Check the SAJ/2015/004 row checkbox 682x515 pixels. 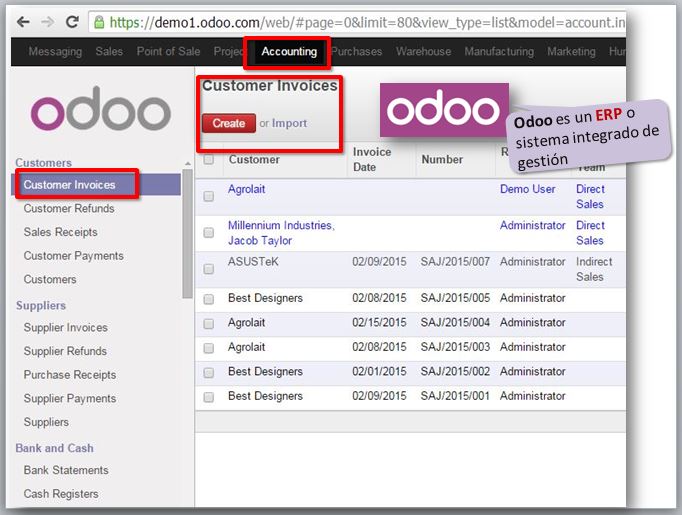tap(209, 324)
